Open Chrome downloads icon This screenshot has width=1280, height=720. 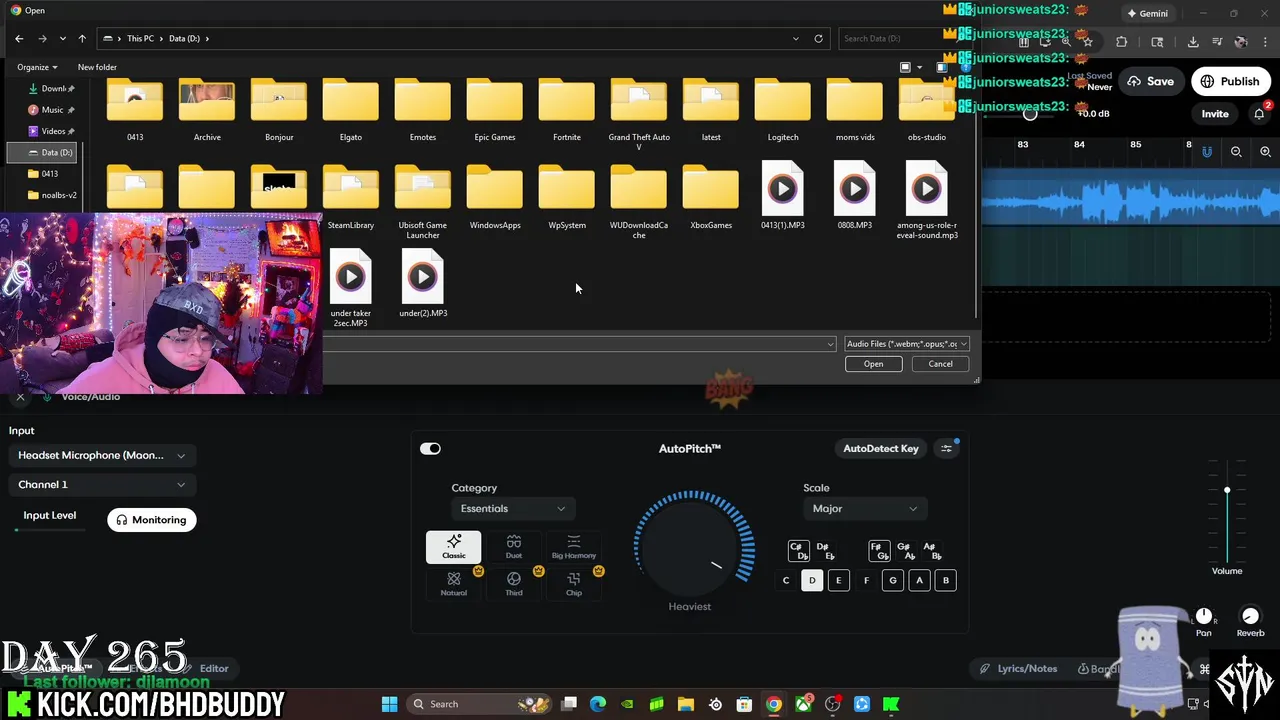(1193, 42)
